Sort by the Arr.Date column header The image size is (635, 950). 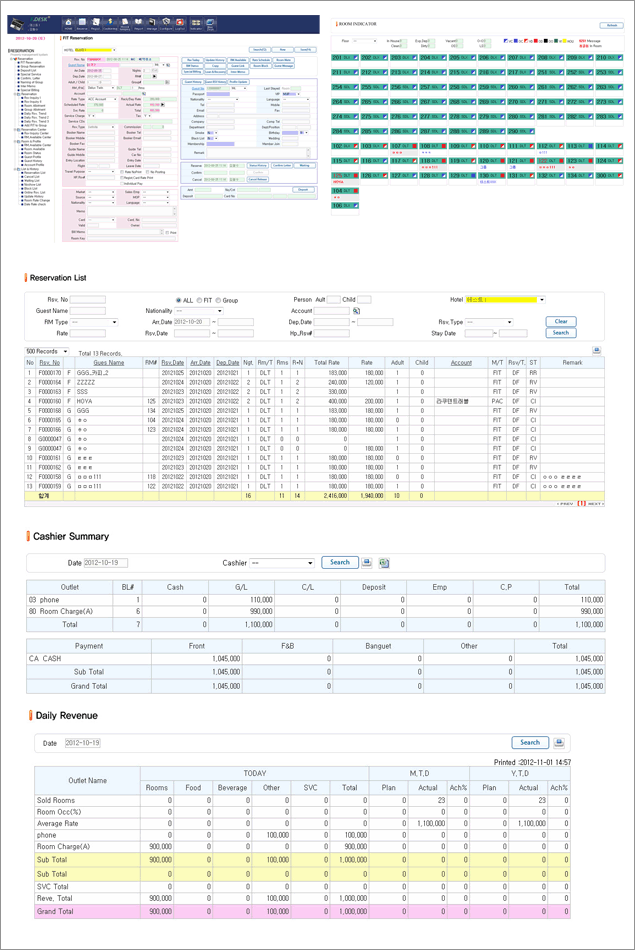200,363
